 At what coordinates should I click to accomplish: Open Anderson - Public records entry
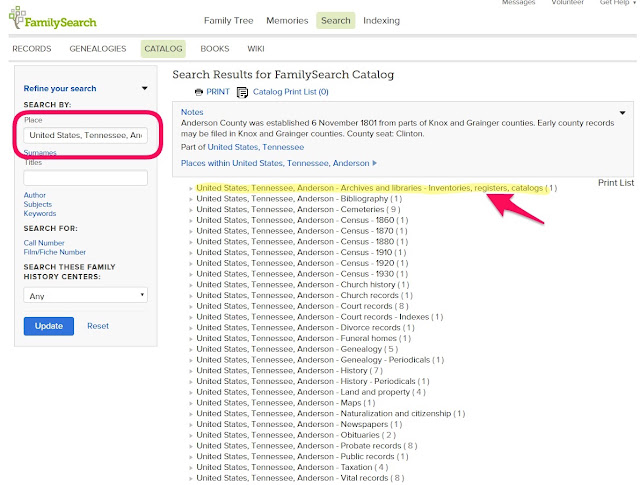click(x=302, y=456)
